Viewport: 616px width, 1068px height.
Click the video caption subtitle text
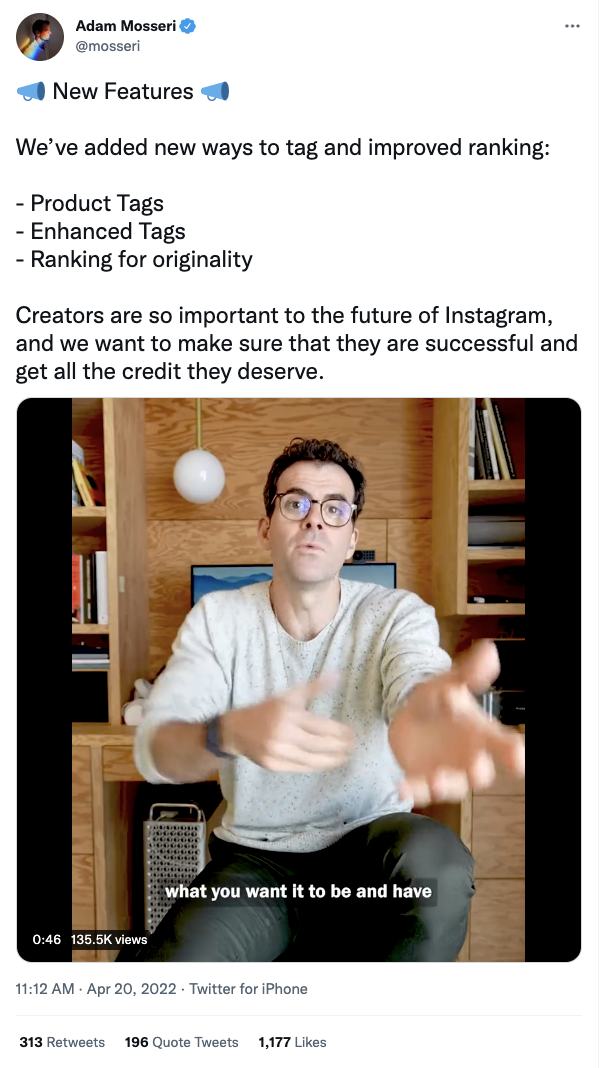tap(298, 891)
